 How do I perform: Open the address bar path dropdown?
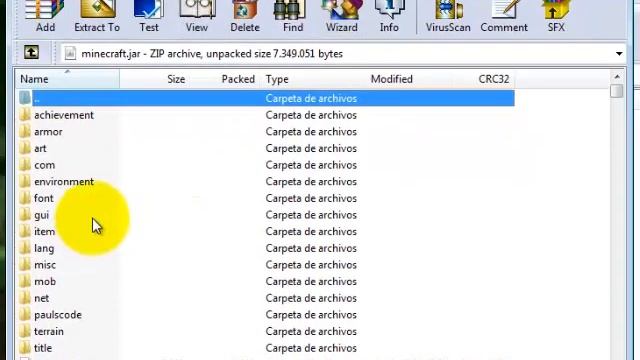click(x=619, y=54)
